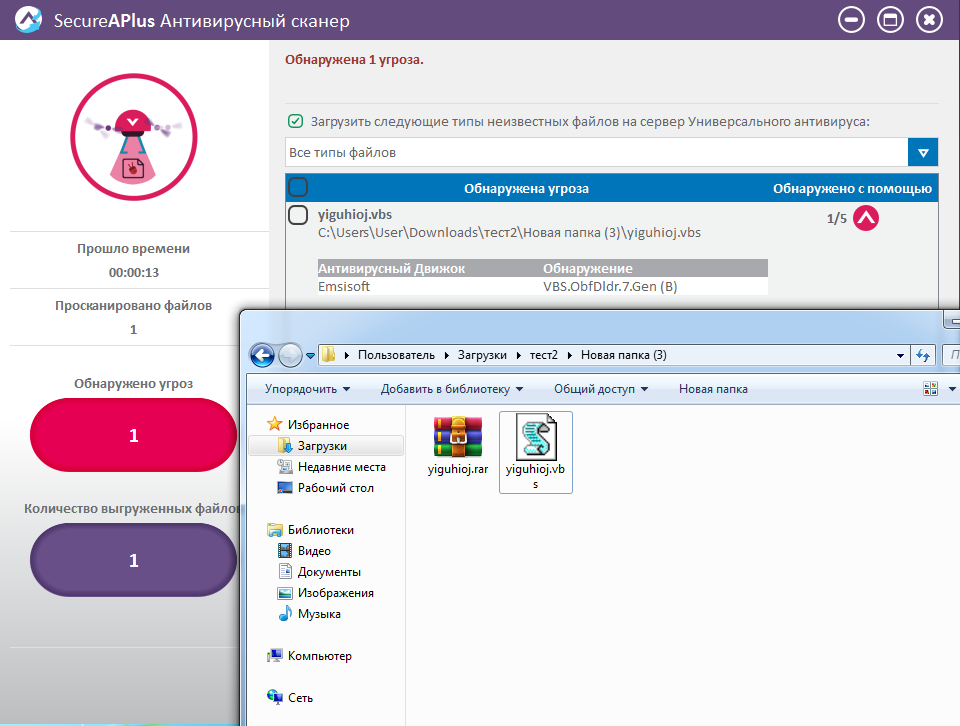Click the purple uploaded files counter

[133, 560]
